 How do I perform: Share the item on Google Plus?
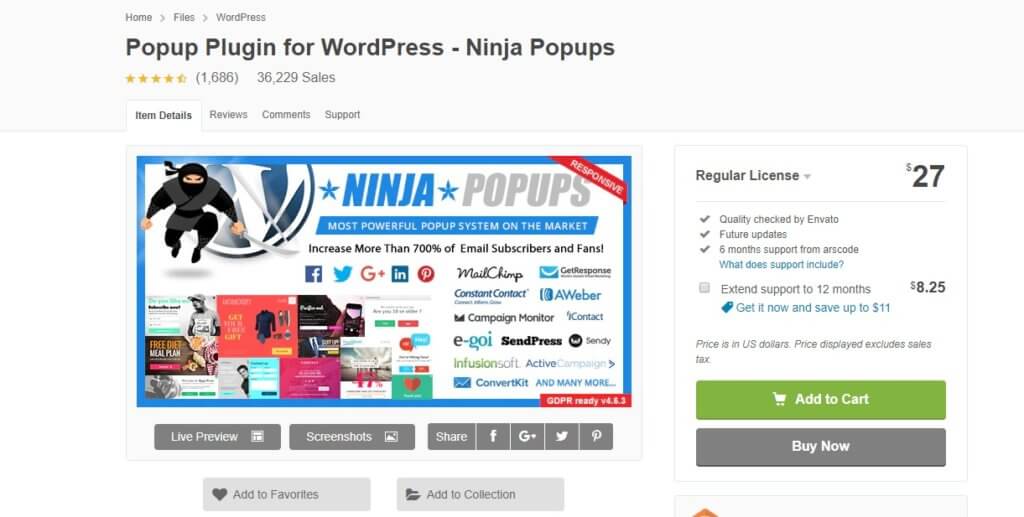(528, 437)
